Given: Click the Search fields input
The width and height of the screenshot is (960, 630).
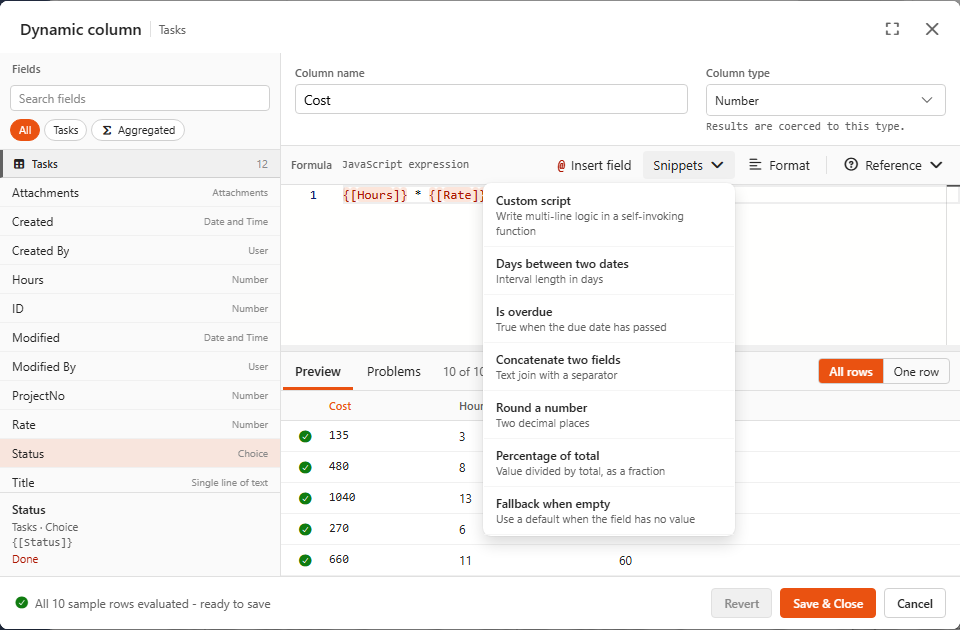Looking at the screenshot, I should (x=140, y=99).
